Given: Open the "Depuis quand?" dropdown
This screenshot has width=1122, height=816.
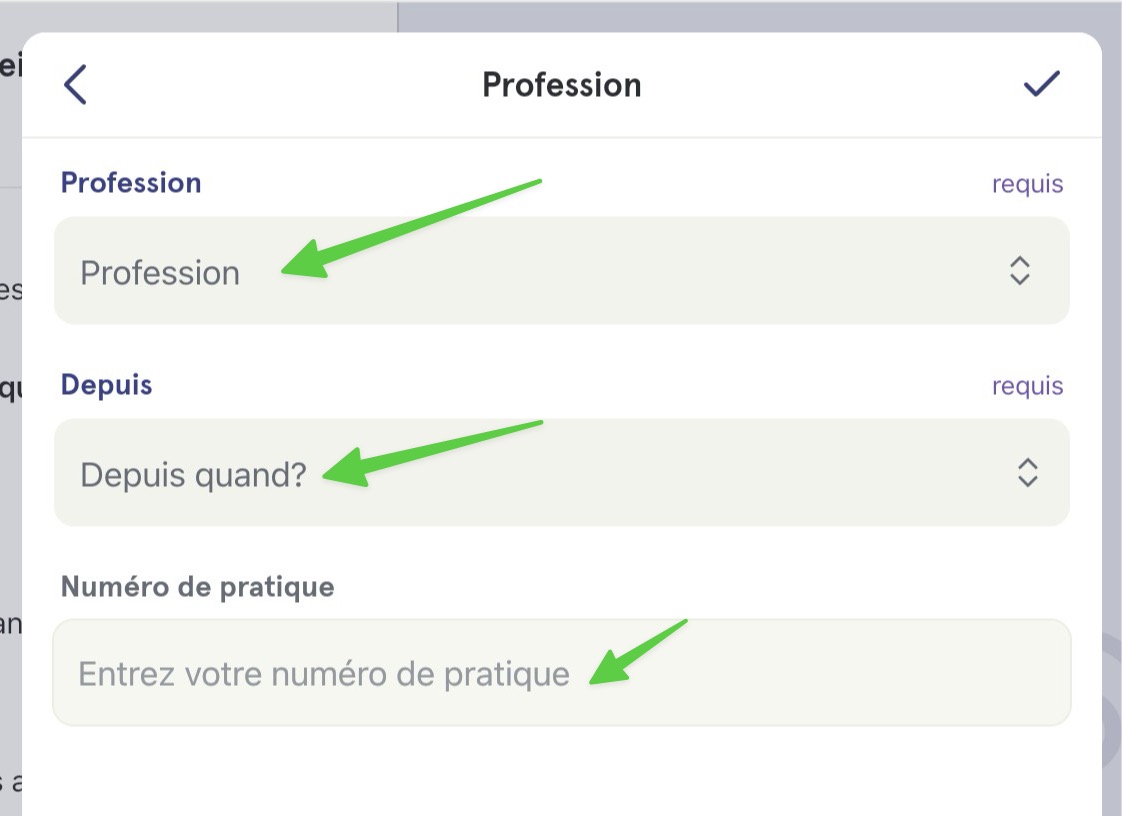Looking at the screenshot, I should point(562,472).
